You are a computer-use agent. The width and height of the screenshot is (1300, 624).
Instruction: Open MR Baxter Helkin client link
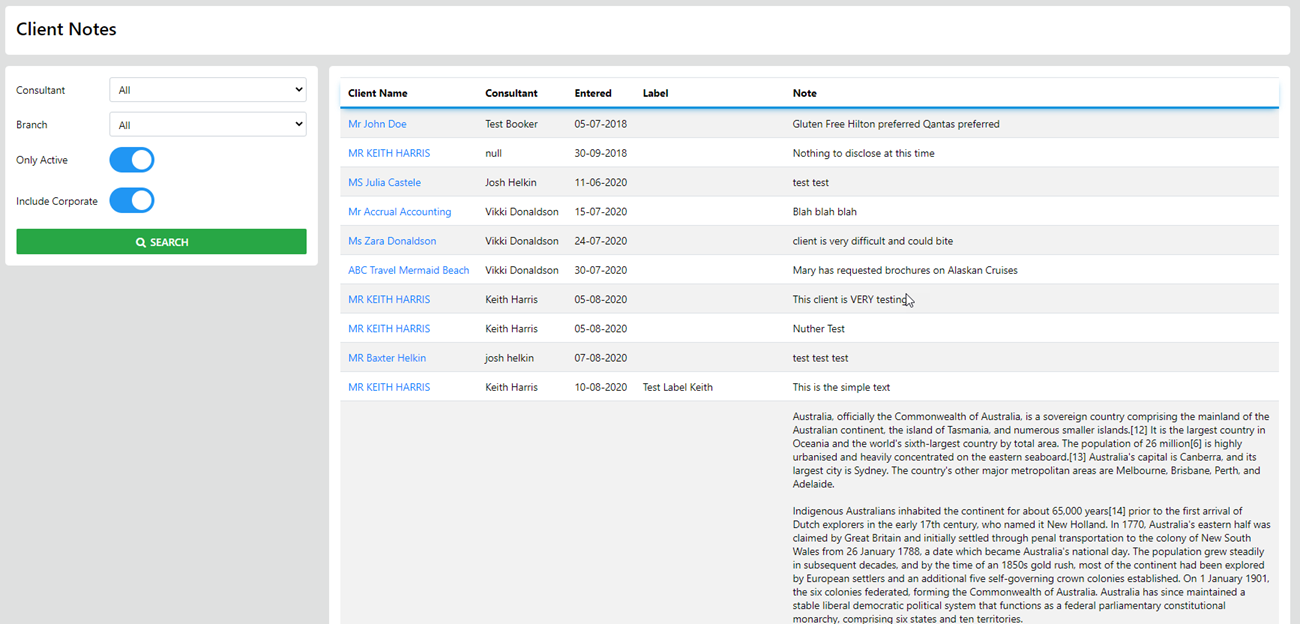[386, 358]
